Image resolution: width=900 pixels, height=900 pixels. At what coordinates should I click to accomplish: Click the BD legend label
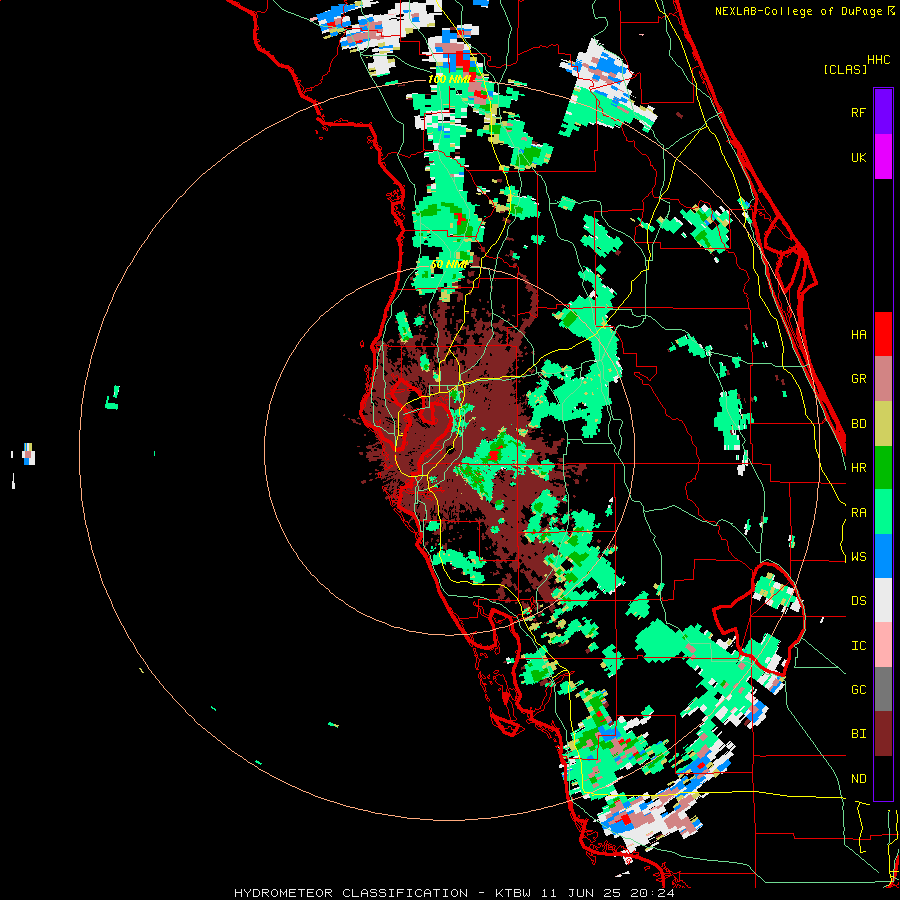point(858,424)
